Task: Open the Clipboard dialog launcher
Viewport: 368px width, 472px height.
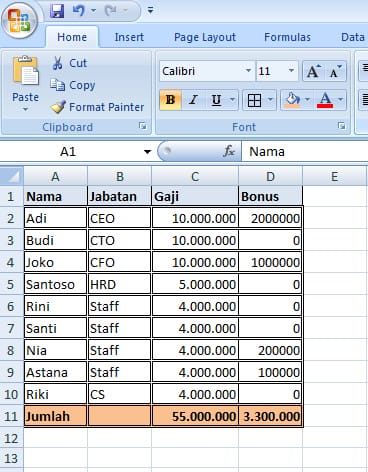Action: [143, 126]
